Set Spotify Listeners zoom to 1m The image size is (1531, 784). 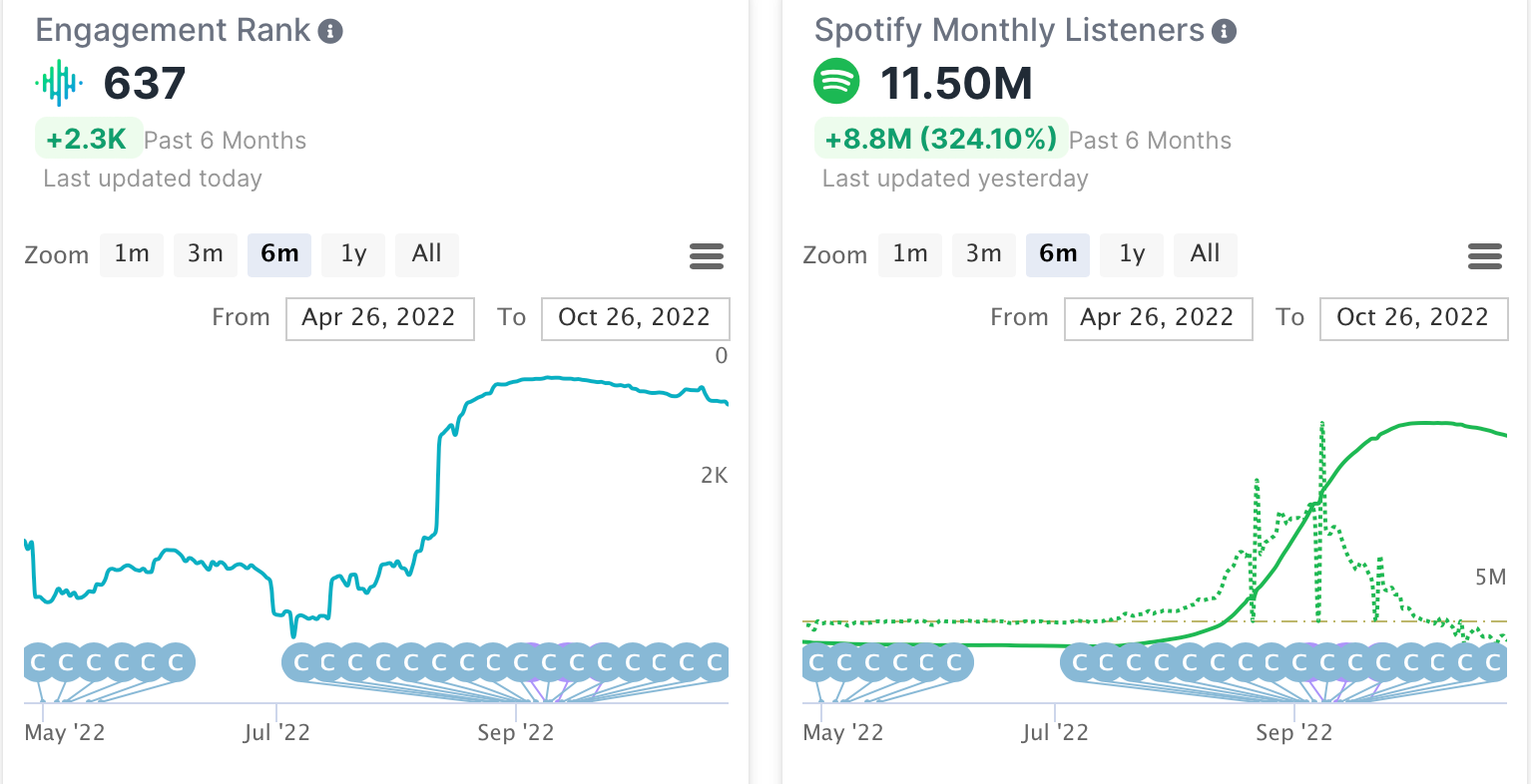click(910, 254)
